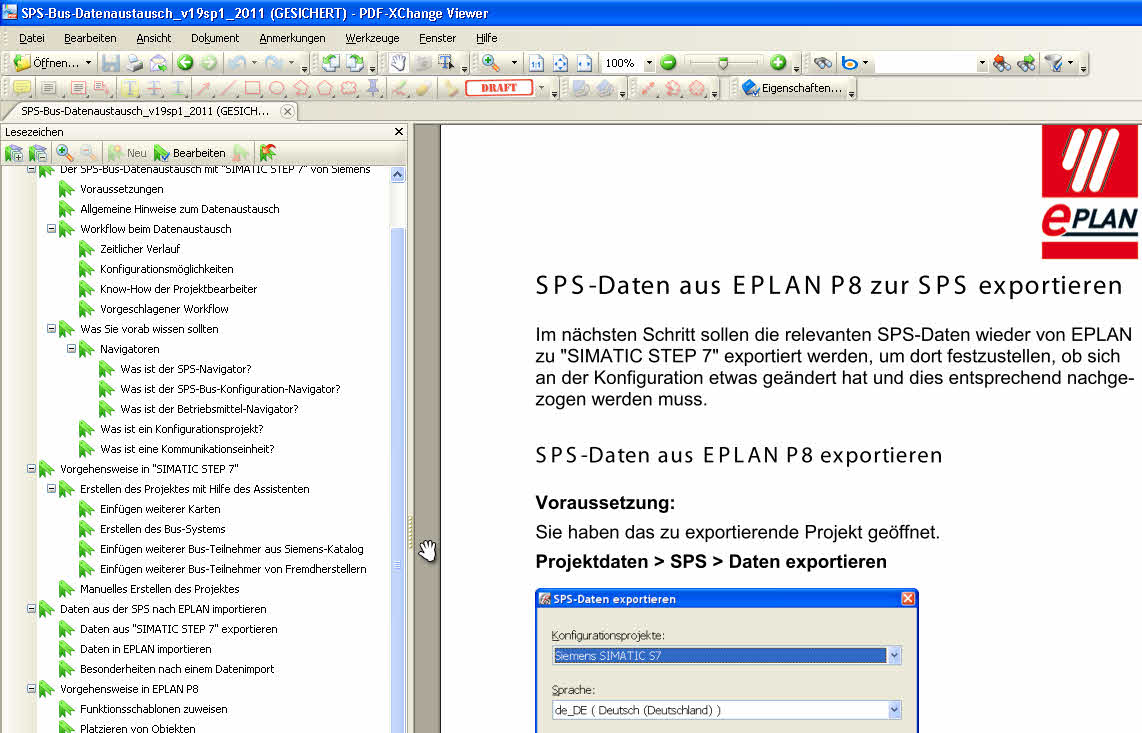This screenshot has height=733, width=1142.
Task: Open the Sprache combo box arrow
Action: (x=894, y=710)
